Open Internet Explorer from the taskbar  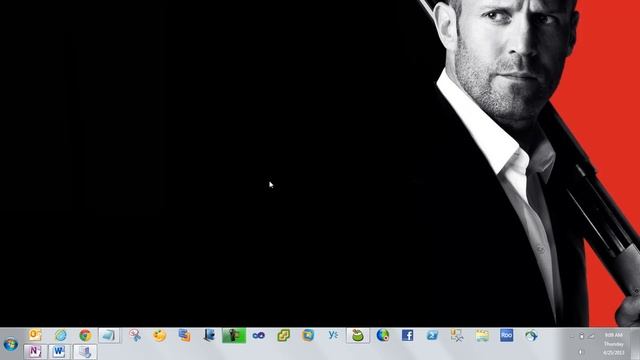pyautogui.click(x=60, y=336)
